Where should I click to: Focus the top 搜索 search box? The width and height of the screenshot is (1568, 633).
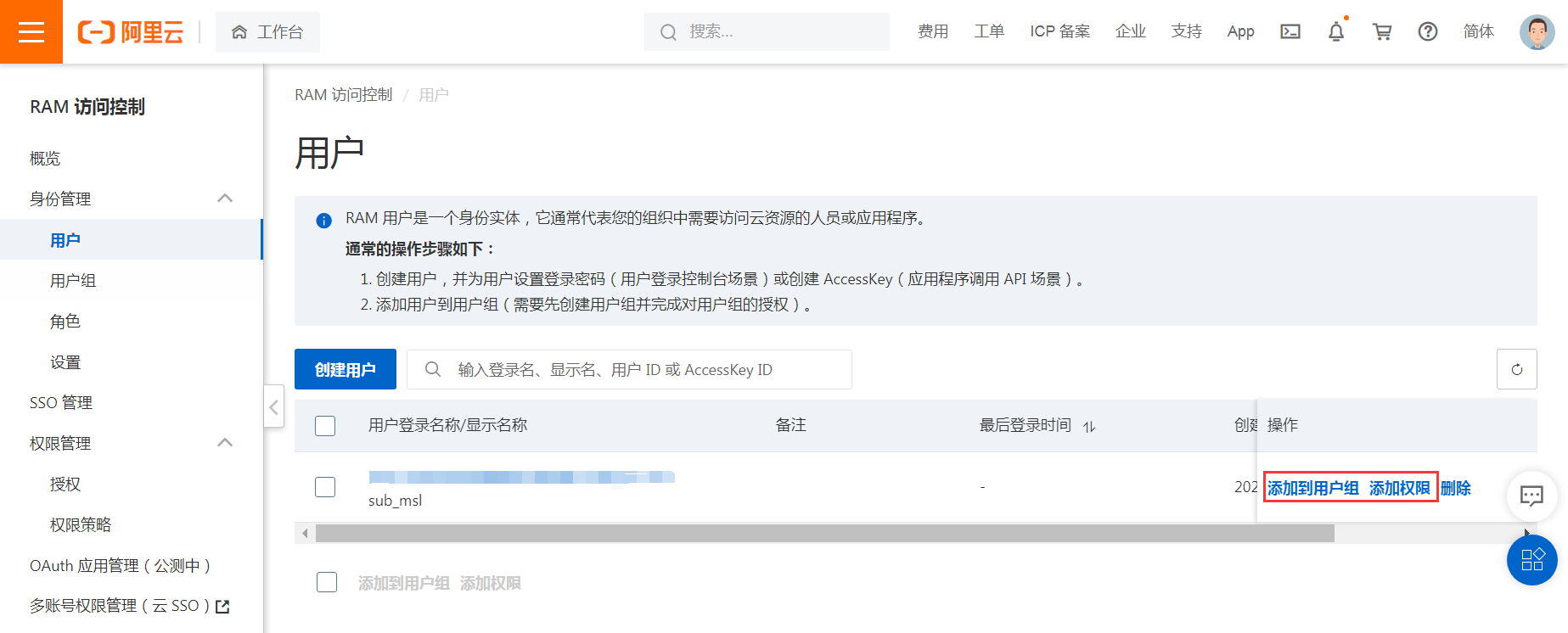(x=767, y=32)
